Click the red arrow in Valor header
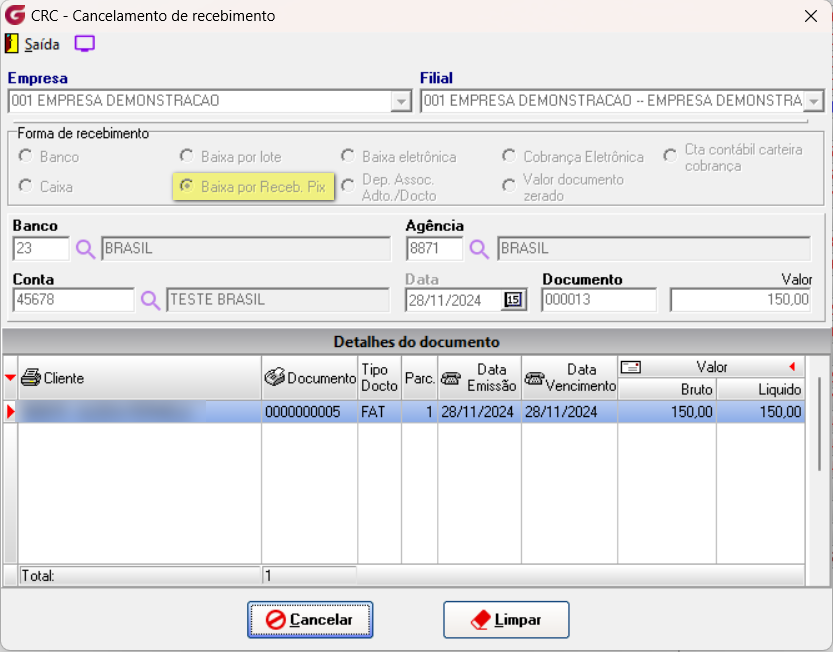833x652 pixels. coord(792,367)
